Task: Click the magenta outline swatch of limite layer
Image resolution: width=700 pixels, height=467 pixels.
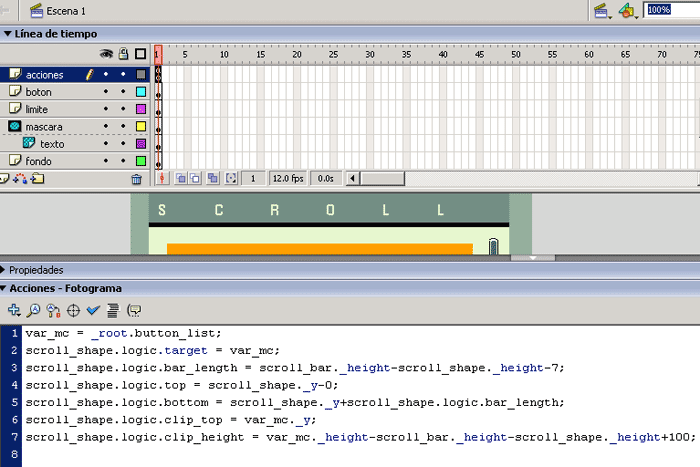Action: [x=141, y=109]
